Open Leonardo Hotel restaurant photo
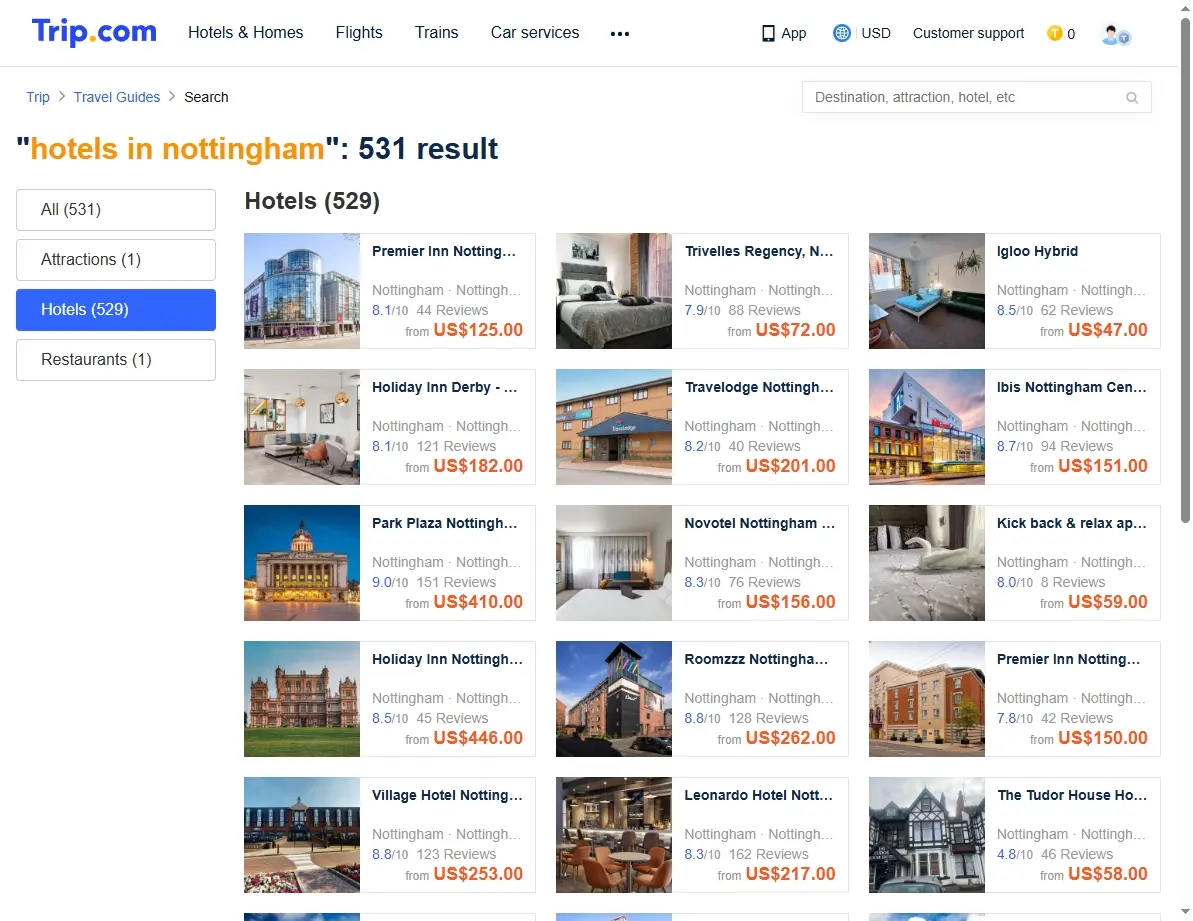1193x921 pixels. click(x=614, y=835)
